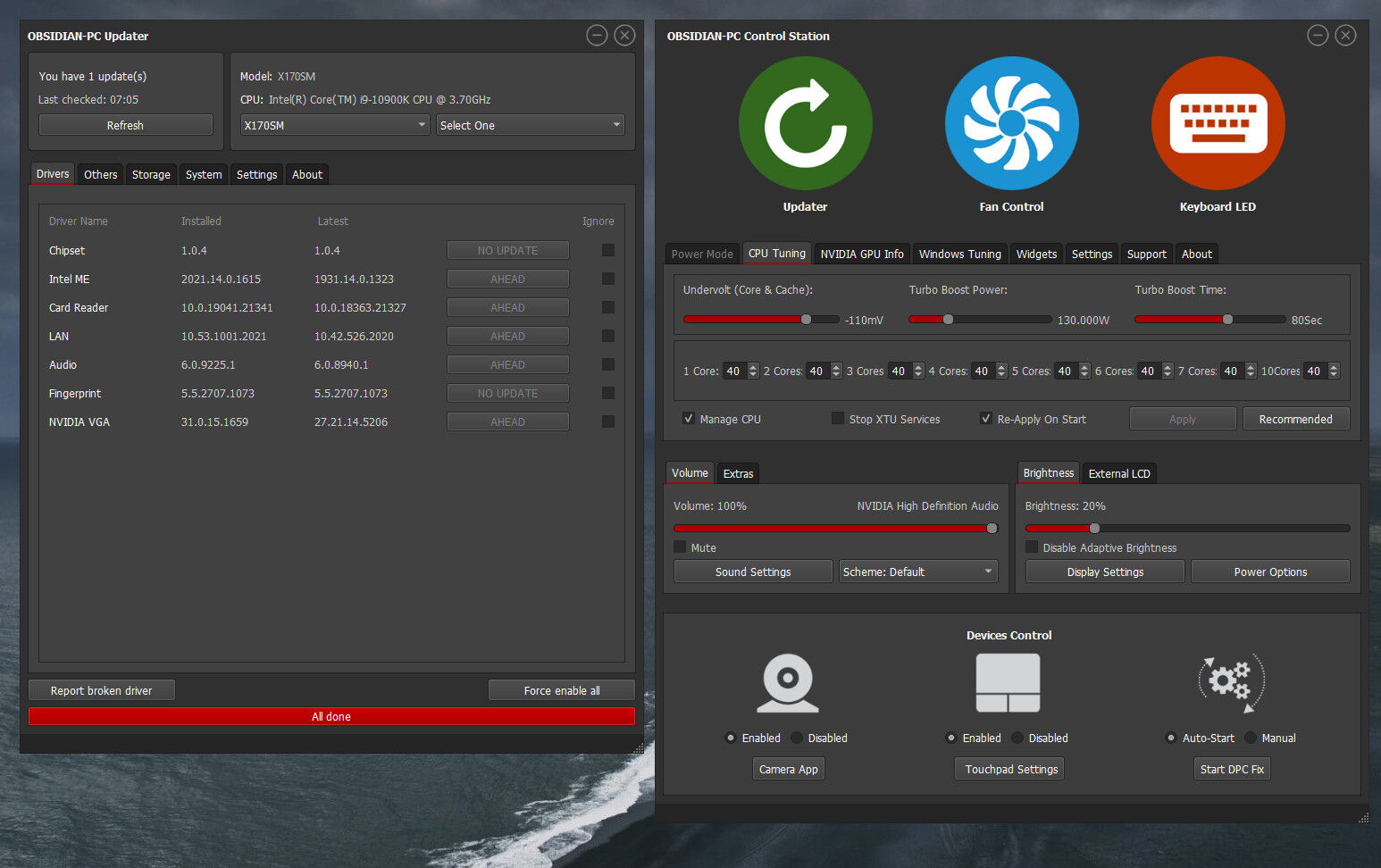Choose Manual radio for DPC fix

click(x=1251, y=738)
